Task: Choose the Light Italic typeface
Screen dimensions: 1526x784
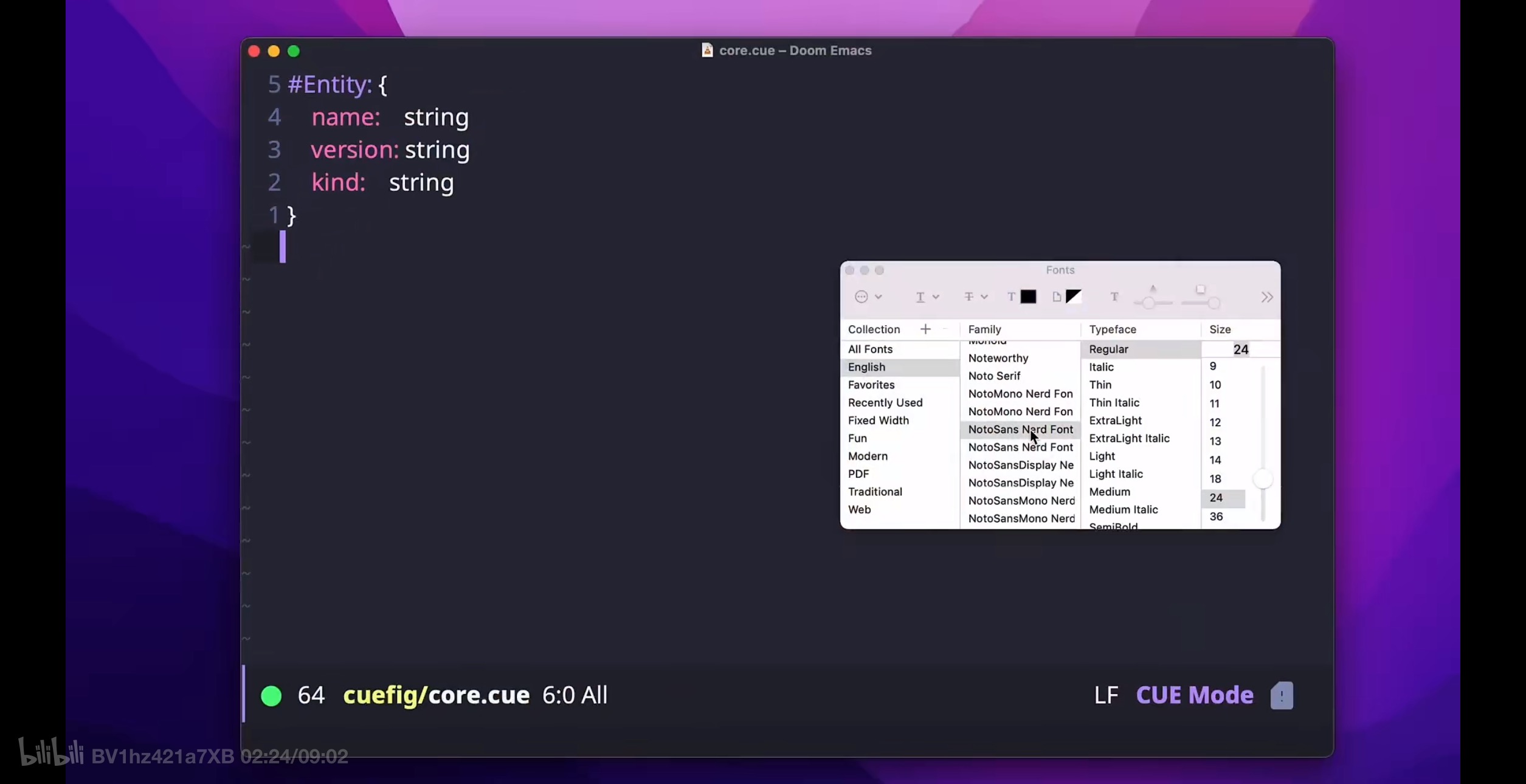Action: pyautogui.click(x=1141, y=474)
